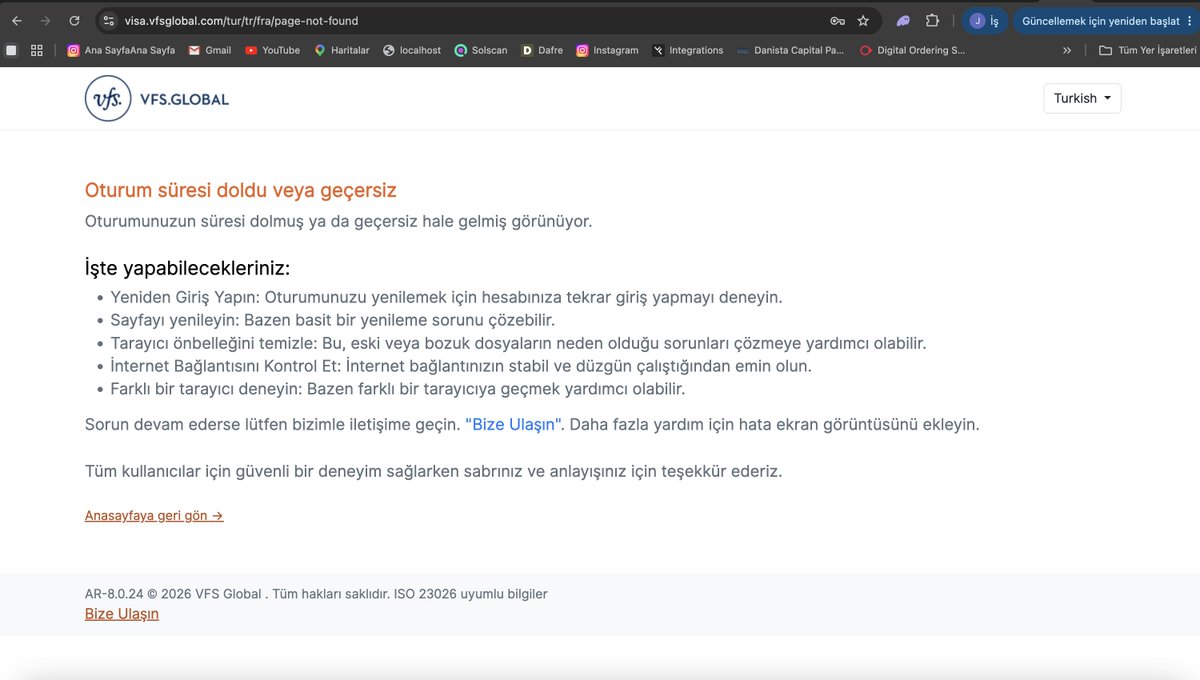This screenshot has width=1200, height=680.
Task: Open the Instagram bookmark
Action: (607, 50)
